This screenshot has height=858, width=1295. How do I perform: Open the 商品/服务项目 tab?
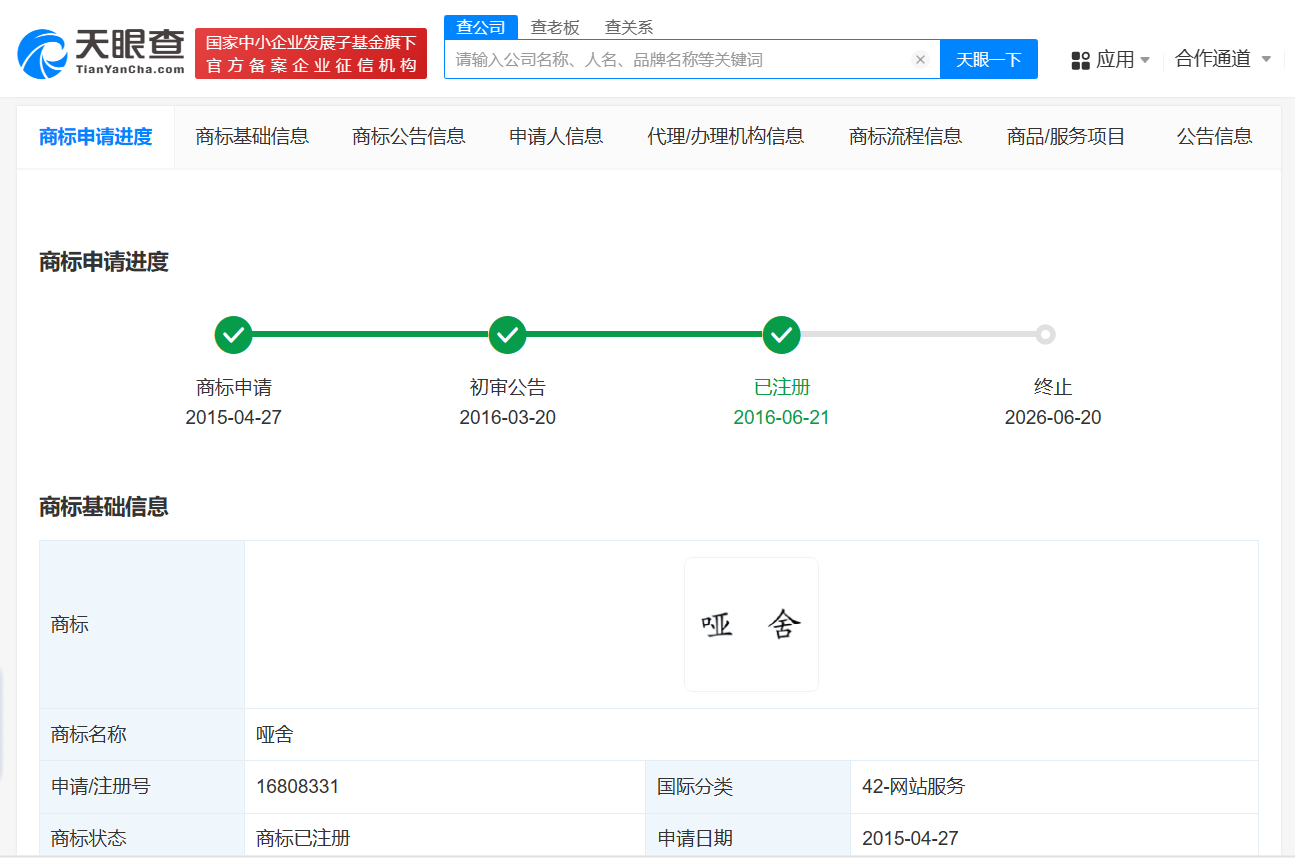(x=1066, y=137)
